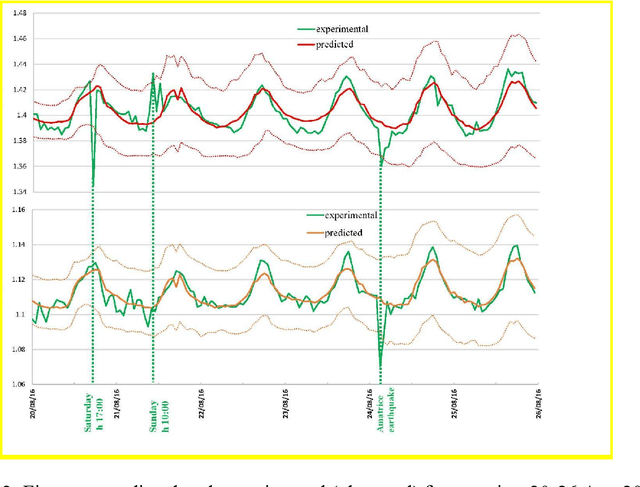
Task: Click the 1.06 value on bottom y-axis
Action: click(x=18, y=384)
